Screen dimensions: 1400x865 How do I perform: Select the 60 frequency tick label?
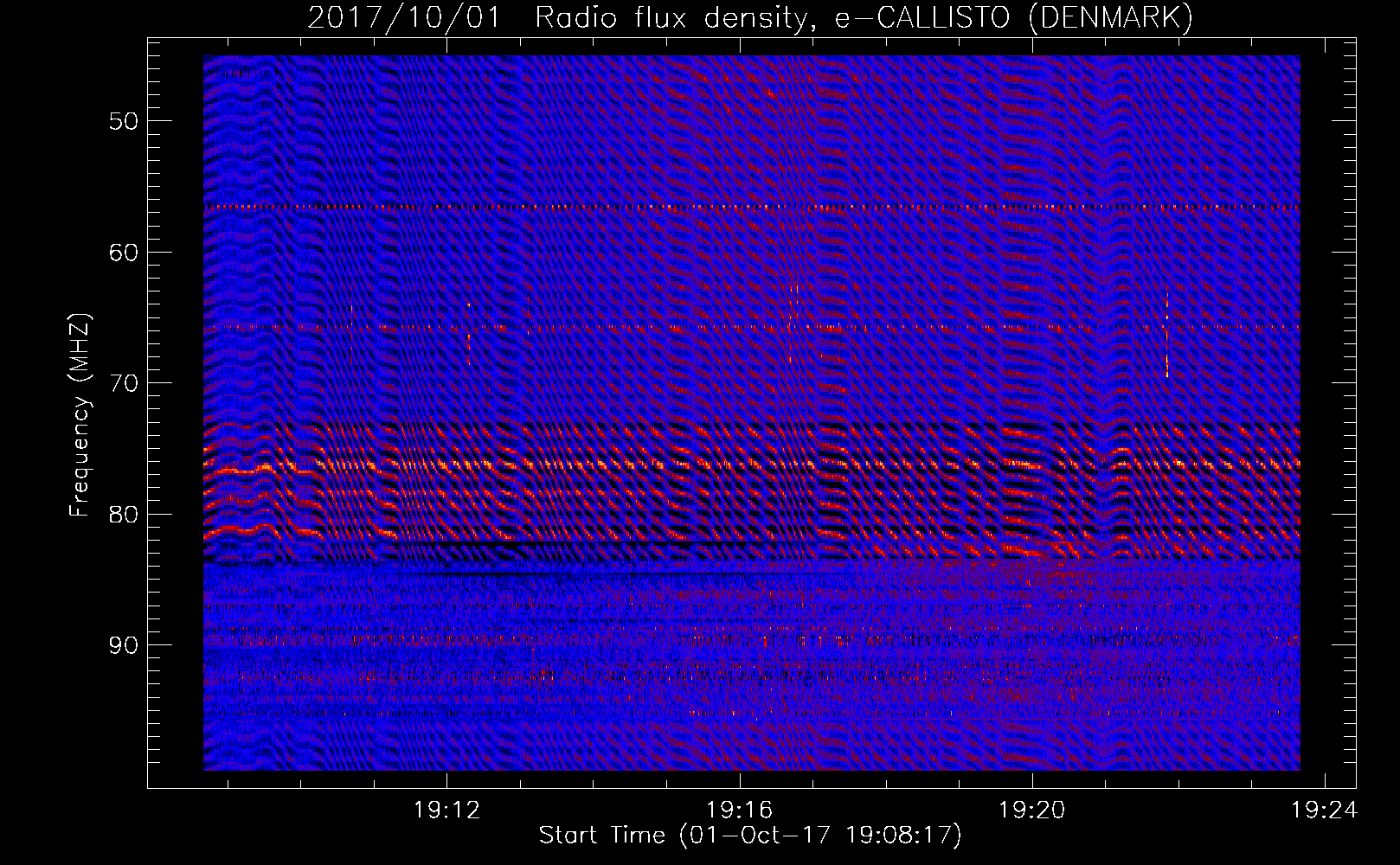(124, 252)
